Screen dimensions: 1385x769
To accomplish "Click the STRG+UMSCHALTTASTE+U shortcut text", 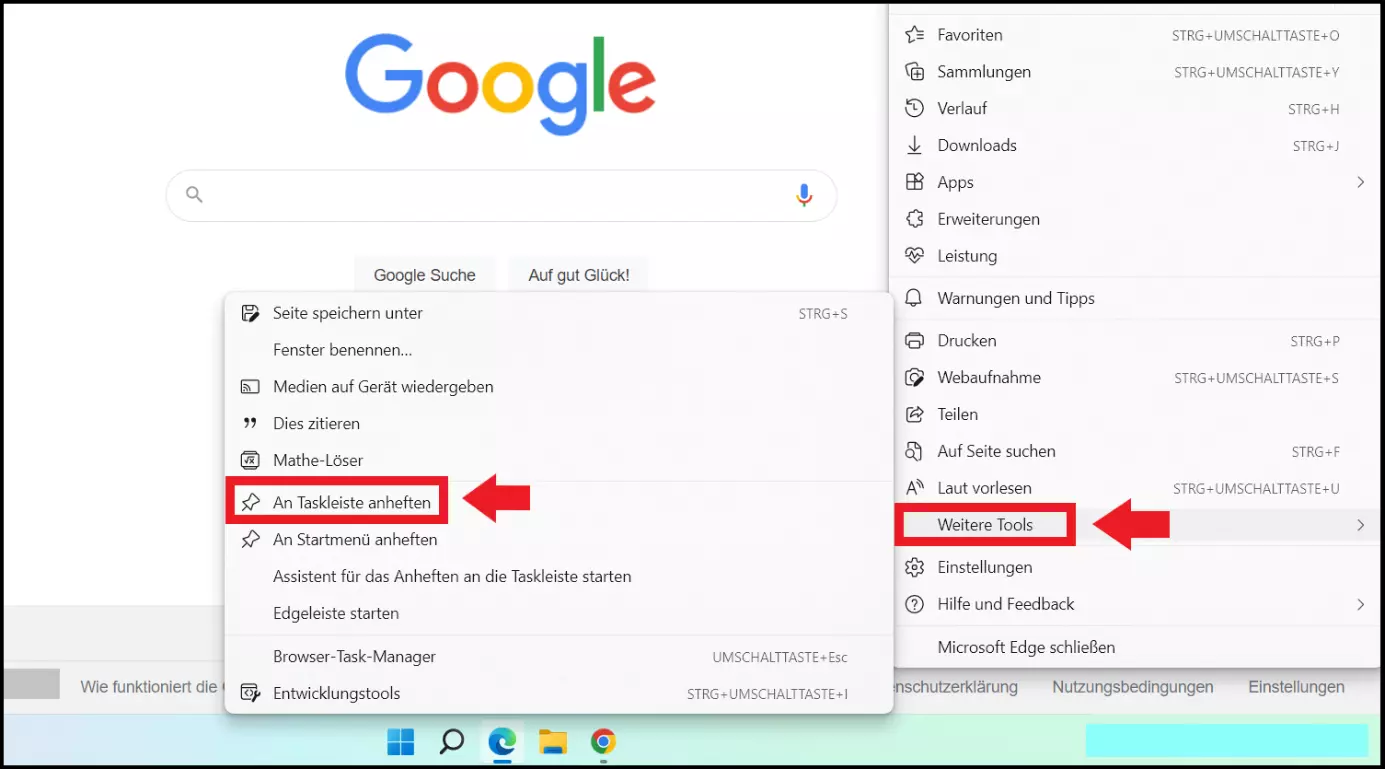I will pos(1256,489).
